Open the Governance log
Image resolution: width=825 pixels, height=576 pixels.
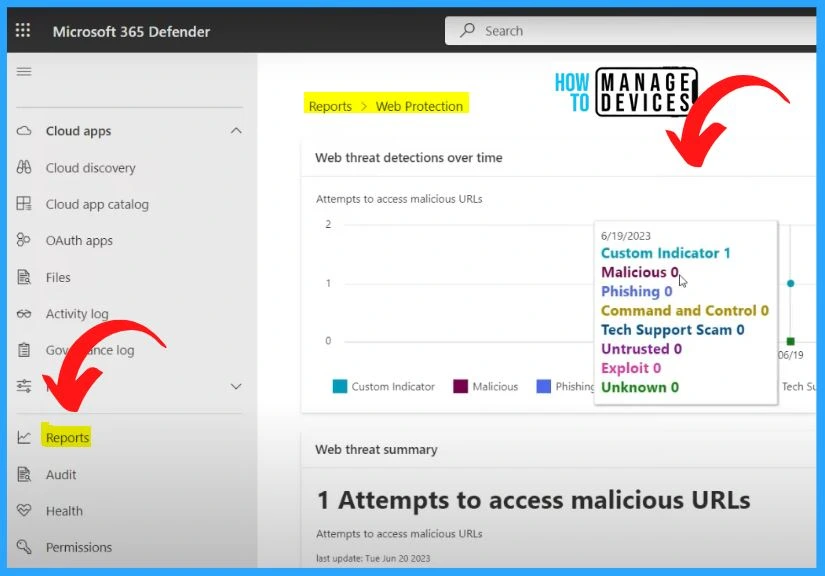[90, 350]
